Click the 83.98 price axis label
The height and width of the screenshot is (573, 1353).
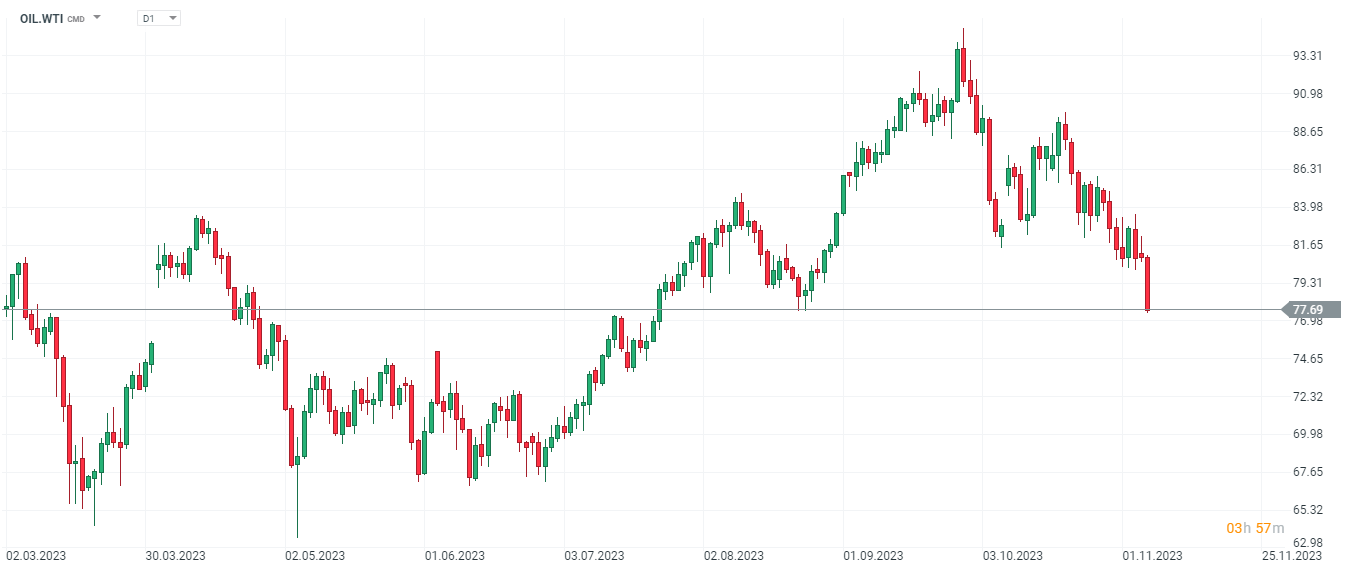(x=1309, y=207)
